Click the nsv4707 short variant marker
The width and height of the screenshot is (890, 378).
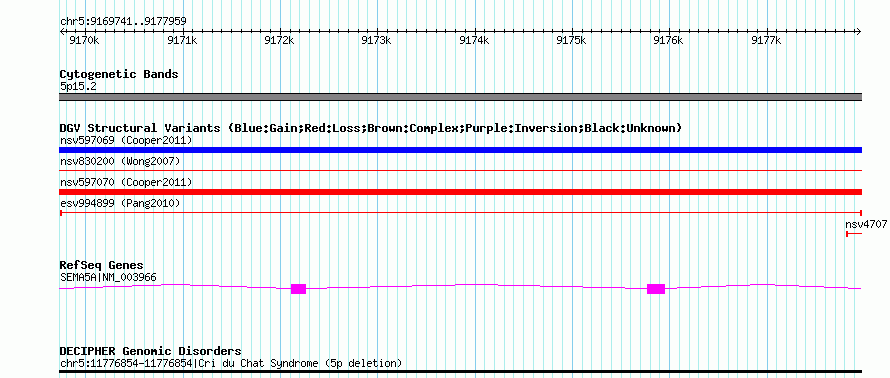pos(854,234)
